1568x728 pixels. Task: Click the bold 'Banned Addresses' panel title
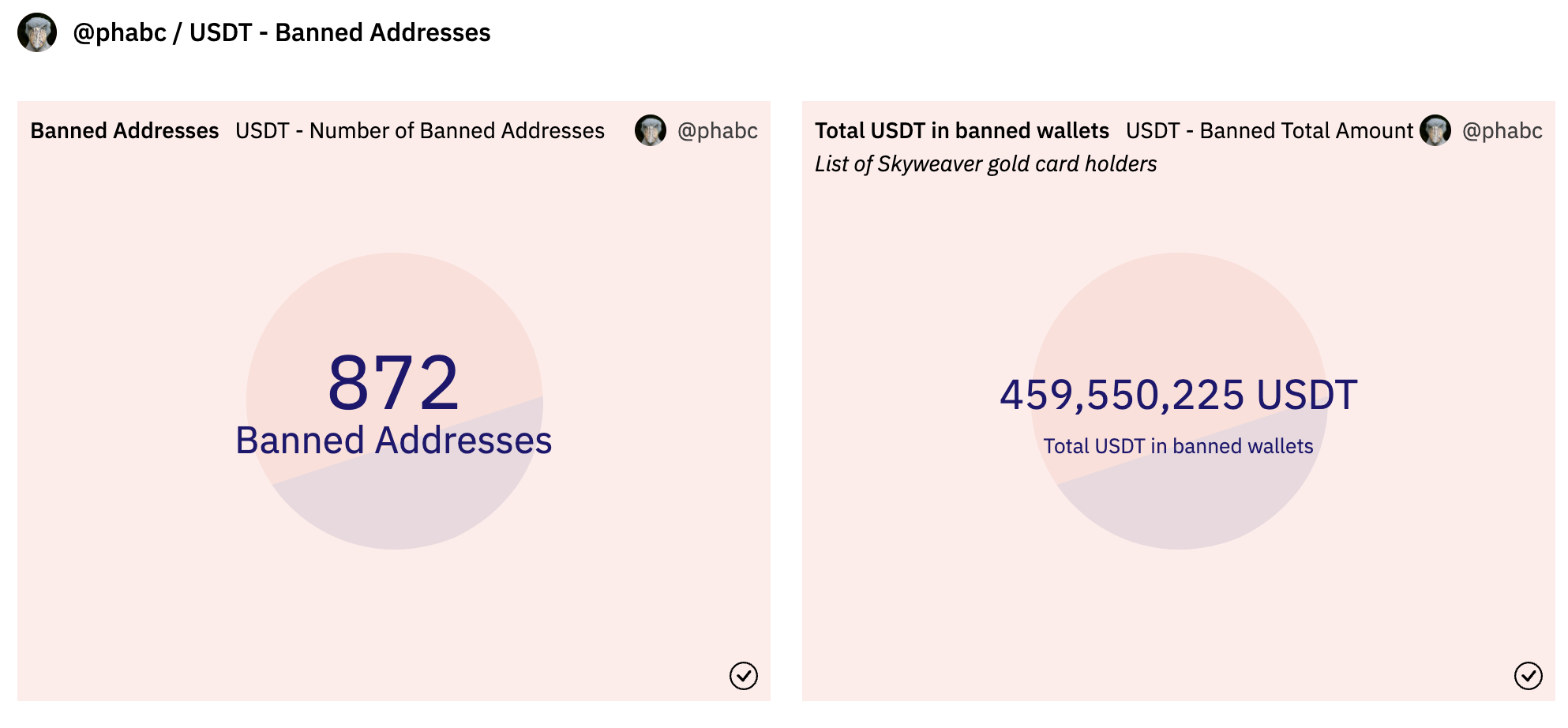click(x=125, y=130)
